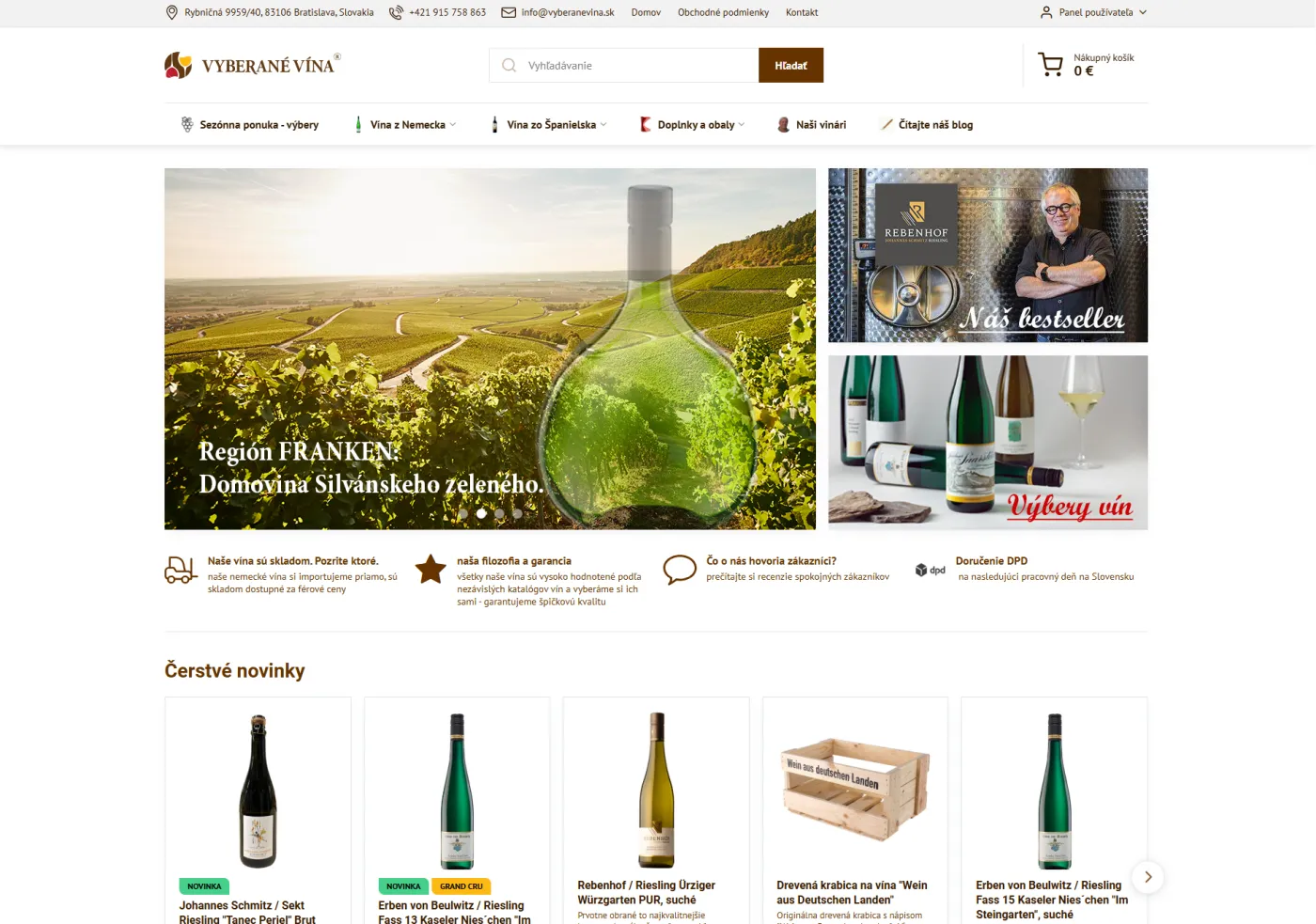Click the Vyhľadávanie search input field
Screen dimensions: 1316x924
pos(624,65)
